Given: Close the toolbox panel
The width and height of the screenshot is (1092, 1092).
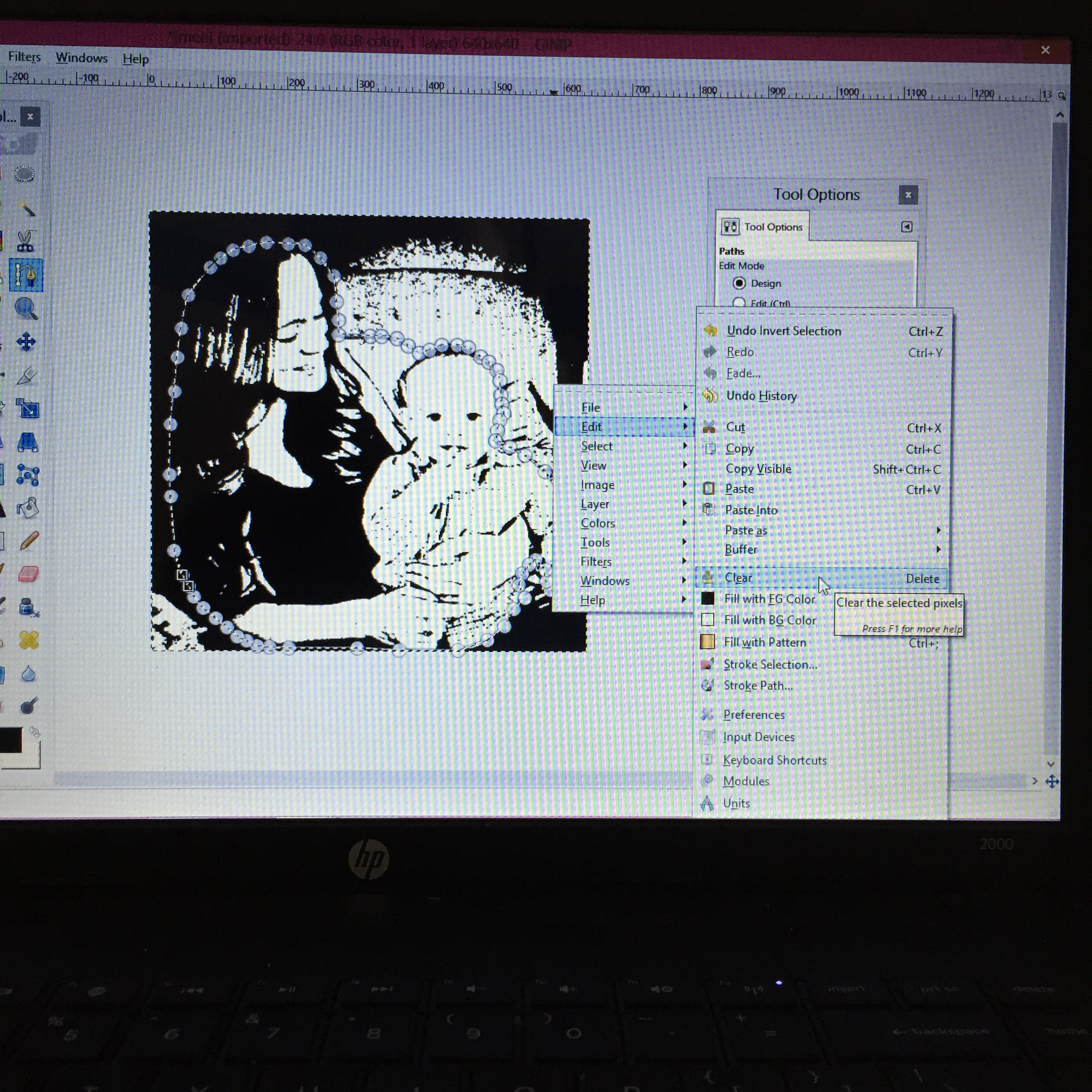Looking at the screenshot, I should point(30,116).
